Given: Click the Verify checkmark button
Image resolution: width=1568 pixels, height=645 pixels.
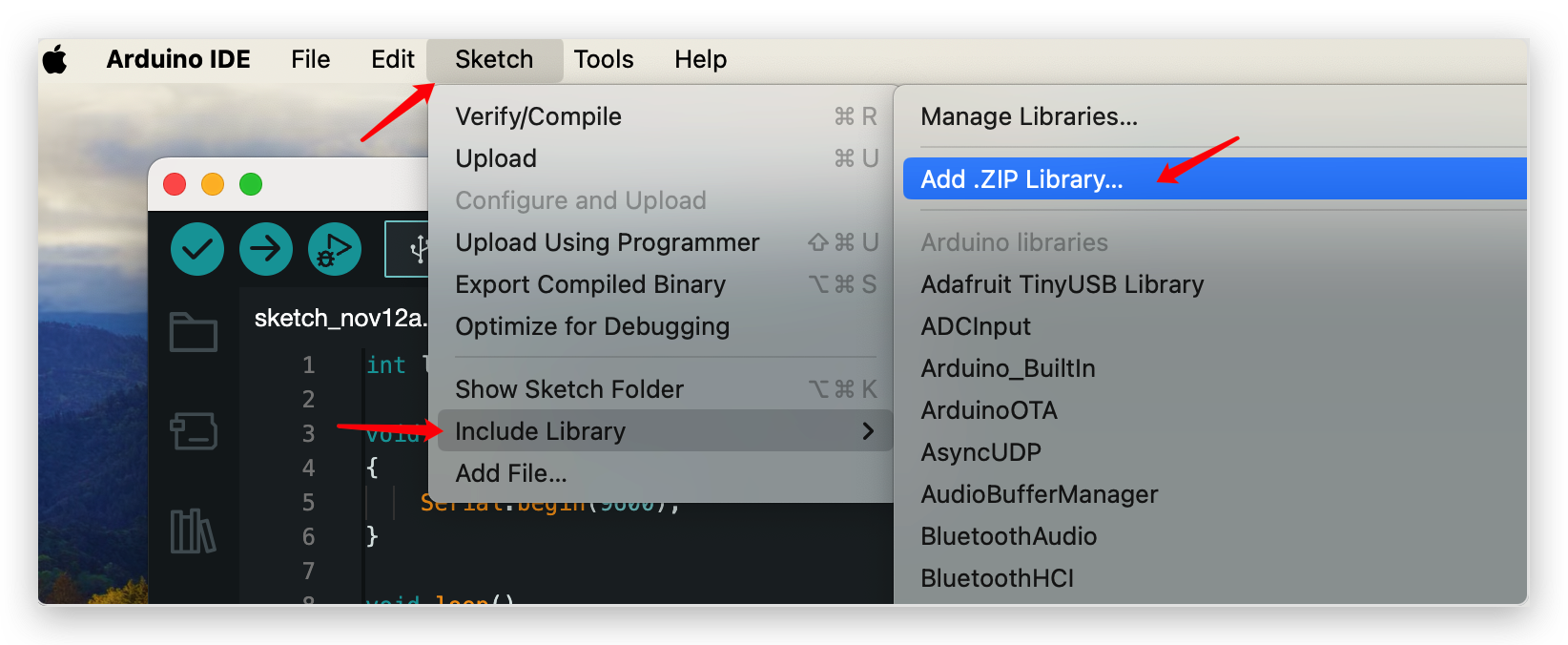Looking at the screenshot, I should pos(197,249).
